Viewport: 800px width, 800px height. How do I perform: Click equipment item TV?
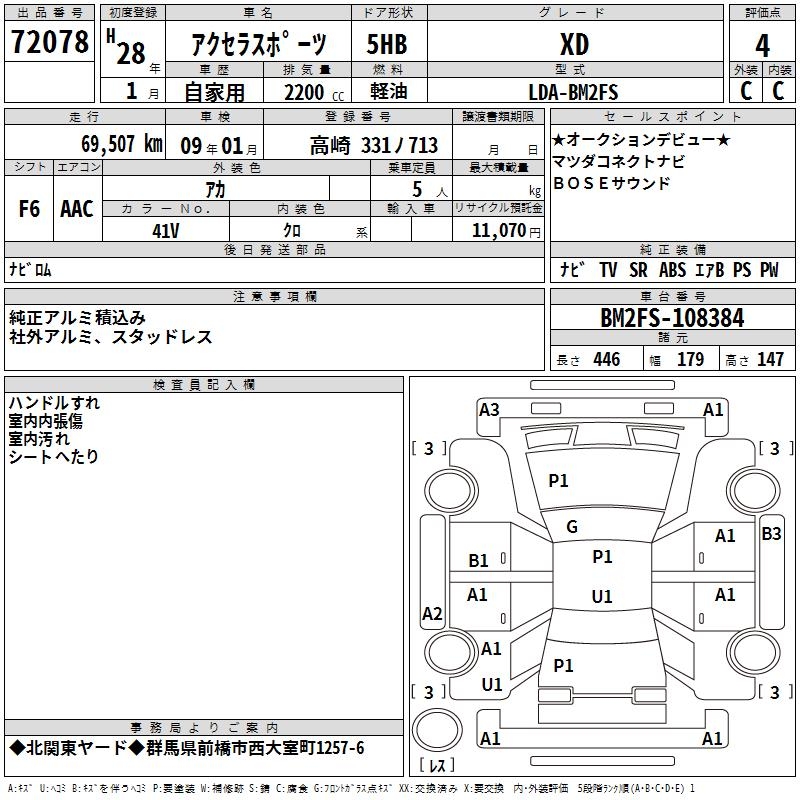[x=608, y=270]
